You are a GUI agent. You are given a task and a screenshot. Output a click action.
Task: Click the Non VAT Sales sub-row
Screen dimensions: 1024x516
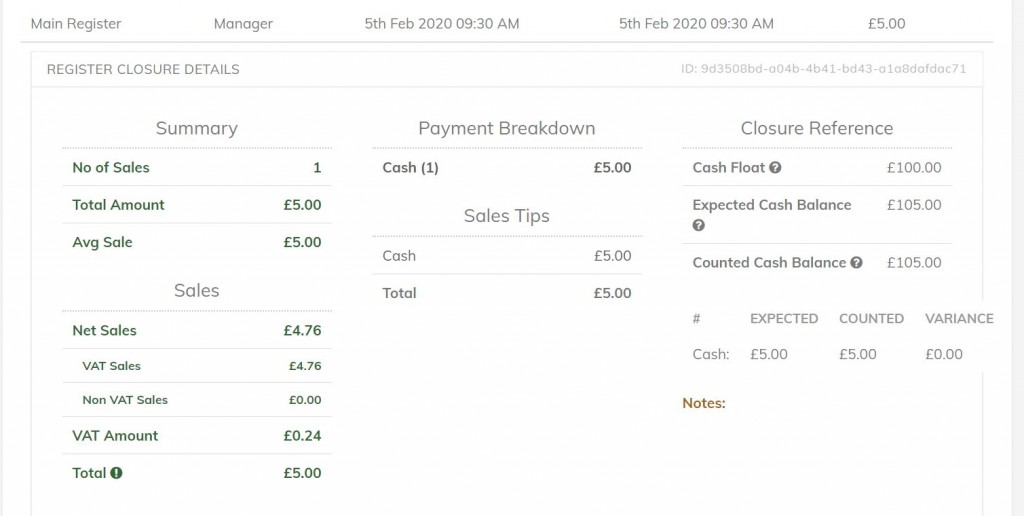click(125, 400)
